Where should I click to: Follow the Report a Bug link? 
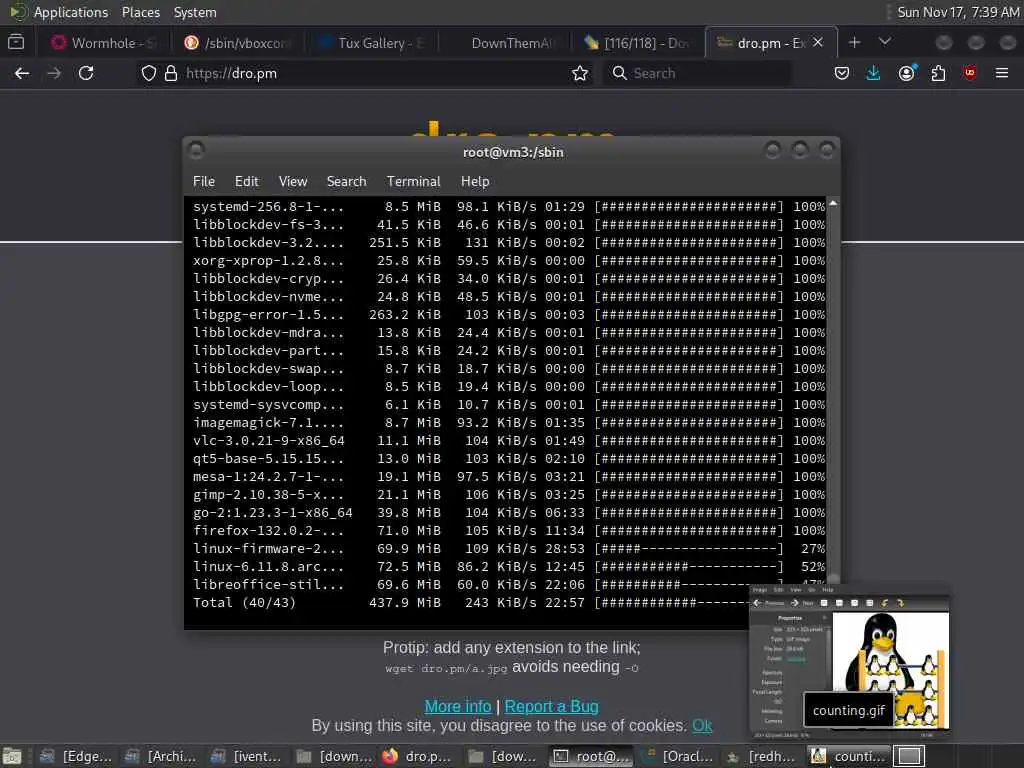(x=551, y=707)
